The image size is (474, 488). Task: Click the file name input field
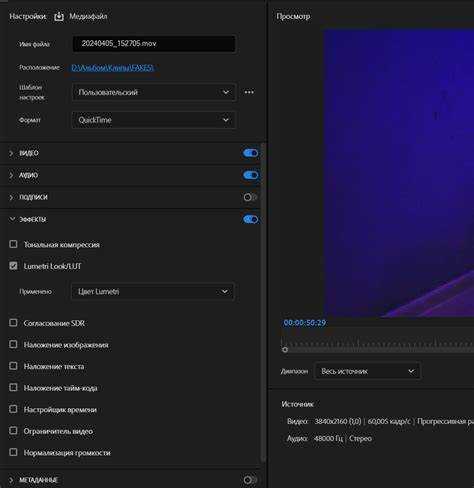[x=154, y=44]
